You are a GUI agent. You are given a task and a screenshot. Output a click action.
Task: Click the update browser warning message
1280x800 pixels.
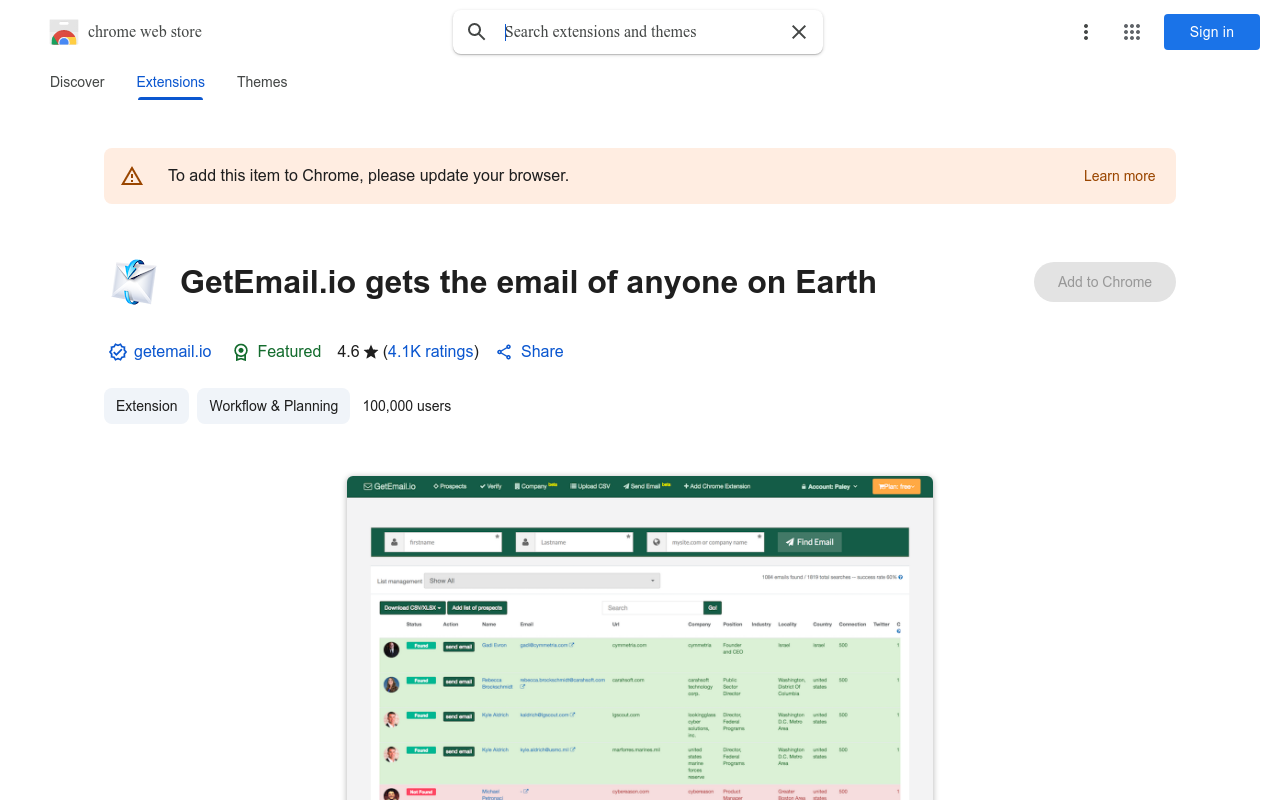point(368,176)
